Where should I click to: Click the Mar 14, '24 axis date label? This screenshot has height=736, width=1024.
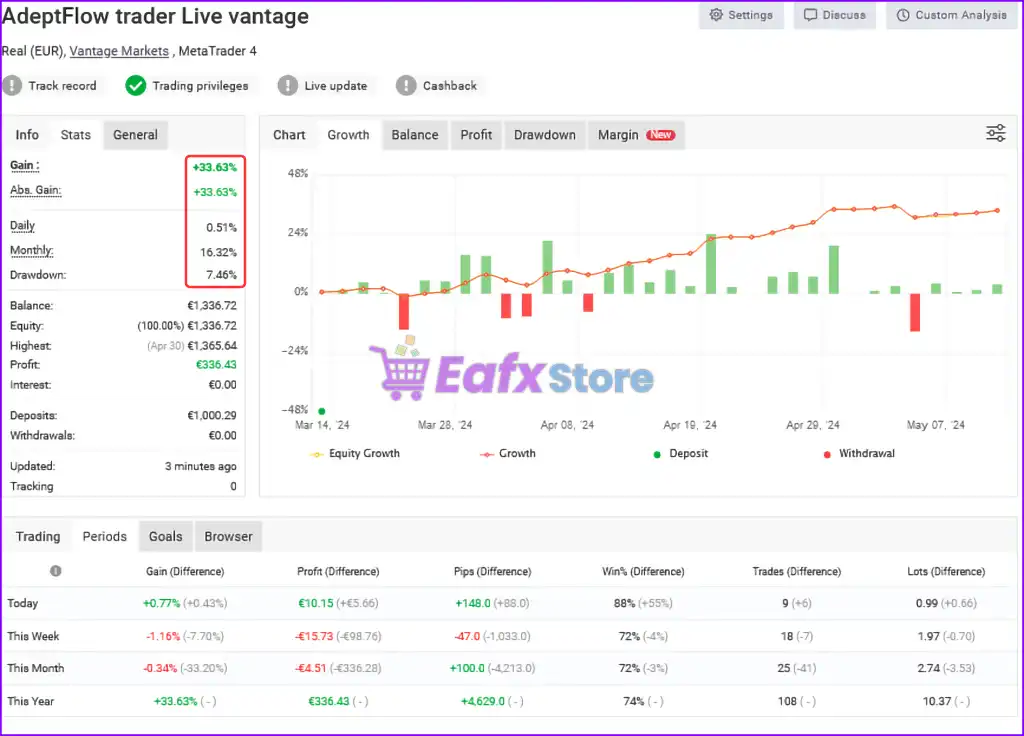pos(322,425)
